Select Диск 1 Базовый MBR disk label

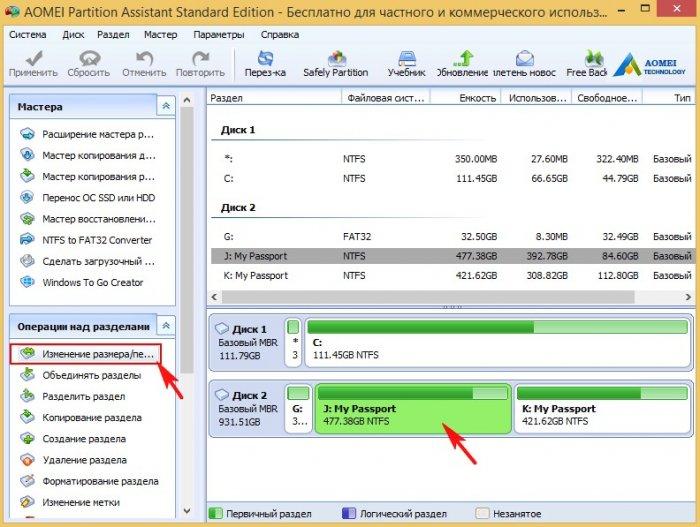(247, 343)
